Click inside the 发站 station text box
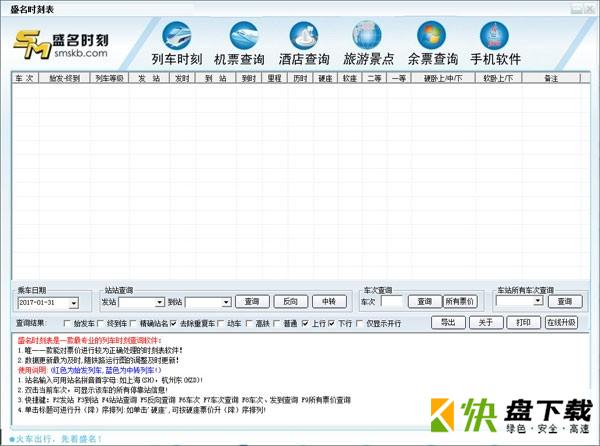Image resolution: width=600 pixels, height=446 pixels. coord(137,303)
